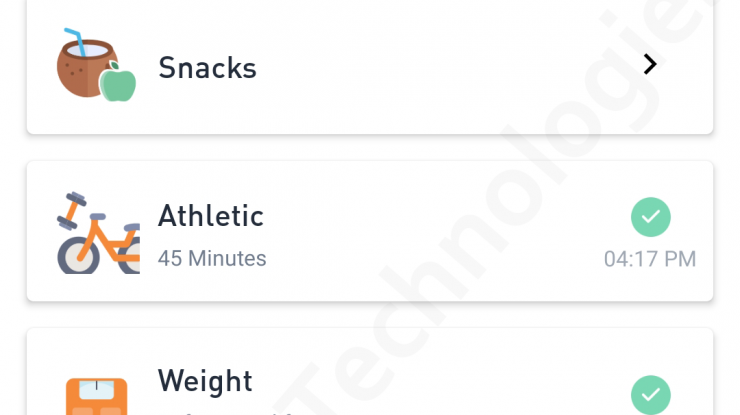740x415 pixels.
Task: Click the bicycle and dumbbell Athletic icon
Action: 98,233
